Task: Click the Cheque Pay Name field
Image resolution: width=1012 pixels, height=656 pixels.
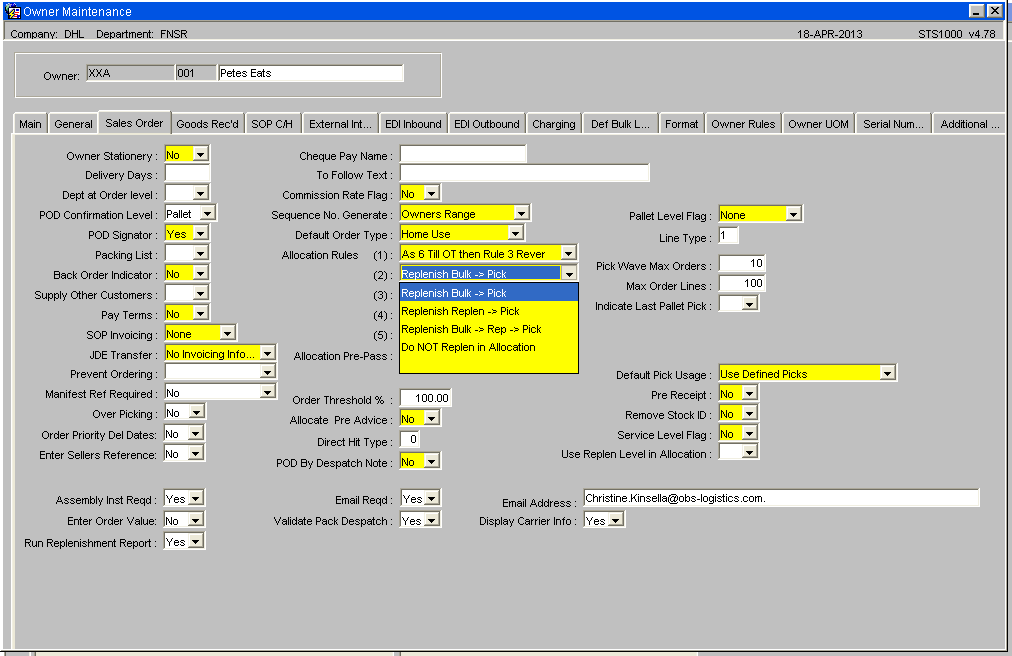Action: point(463,155)
